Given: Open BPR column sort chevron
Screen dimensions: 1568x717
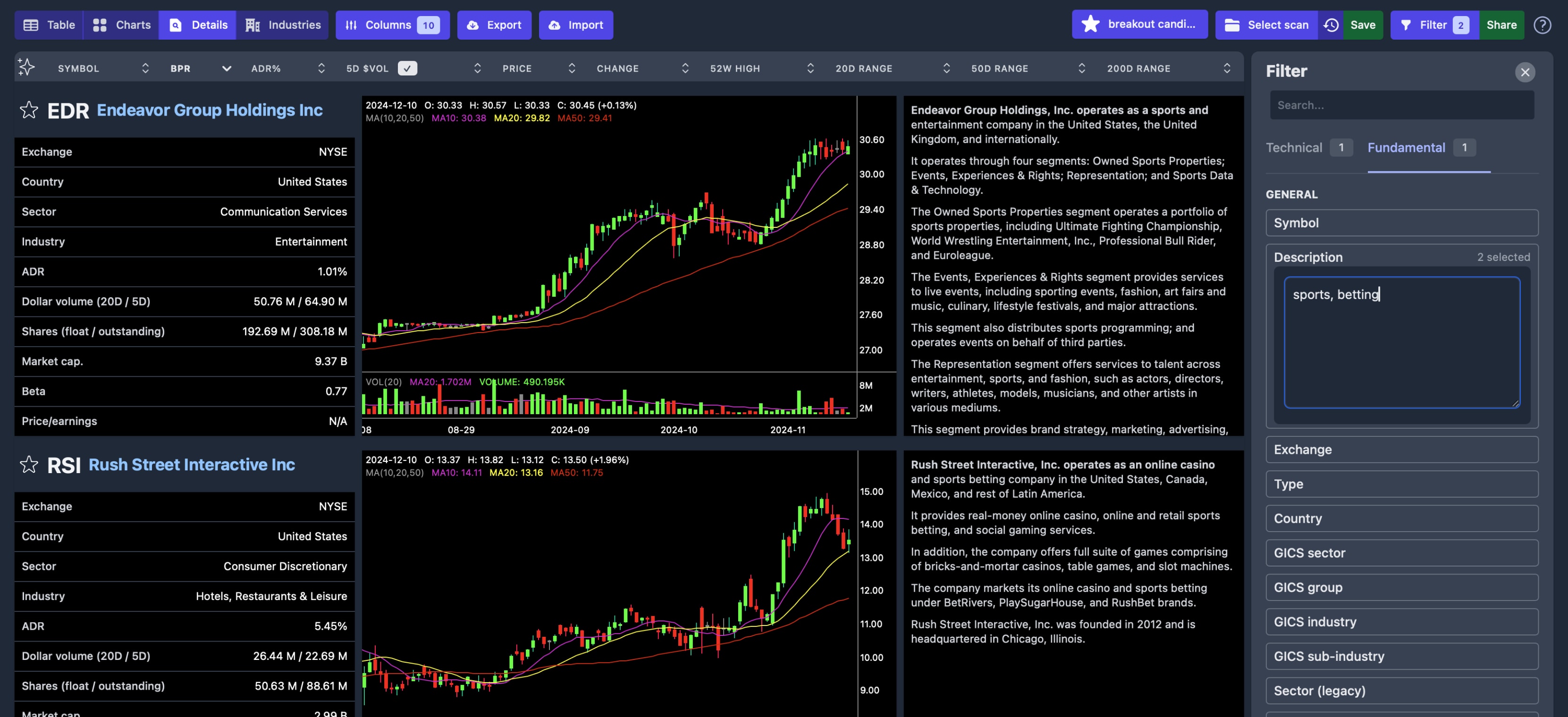Looking at the screenshot, I should (227, 68).
